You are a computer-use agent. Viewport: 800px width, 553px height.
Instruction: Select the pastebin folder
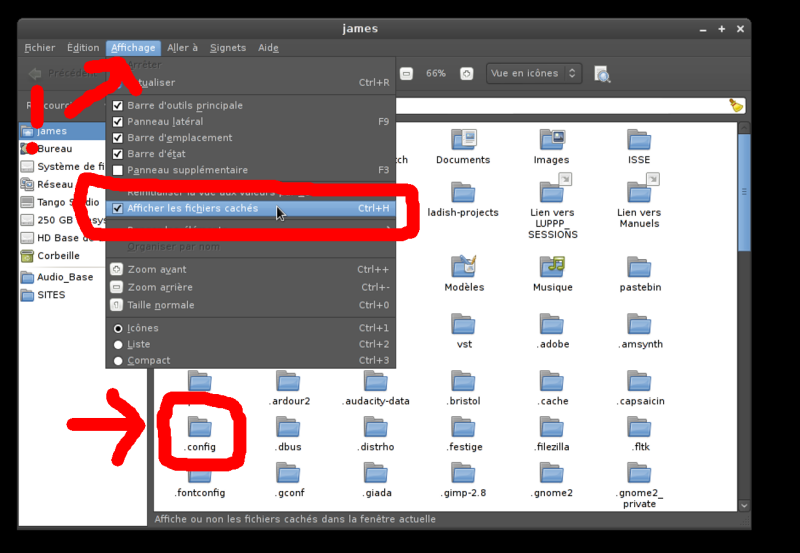point(639,267)
